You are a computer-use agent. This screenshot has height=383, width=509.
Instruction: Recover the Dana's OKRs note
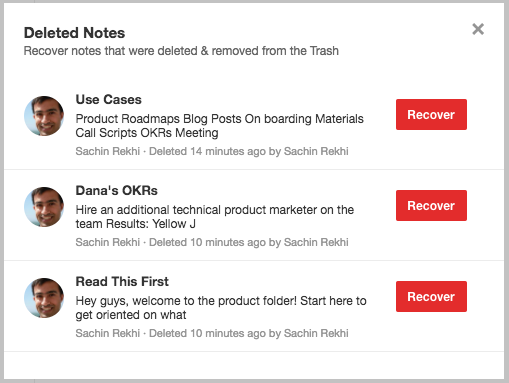click(431, 205)
